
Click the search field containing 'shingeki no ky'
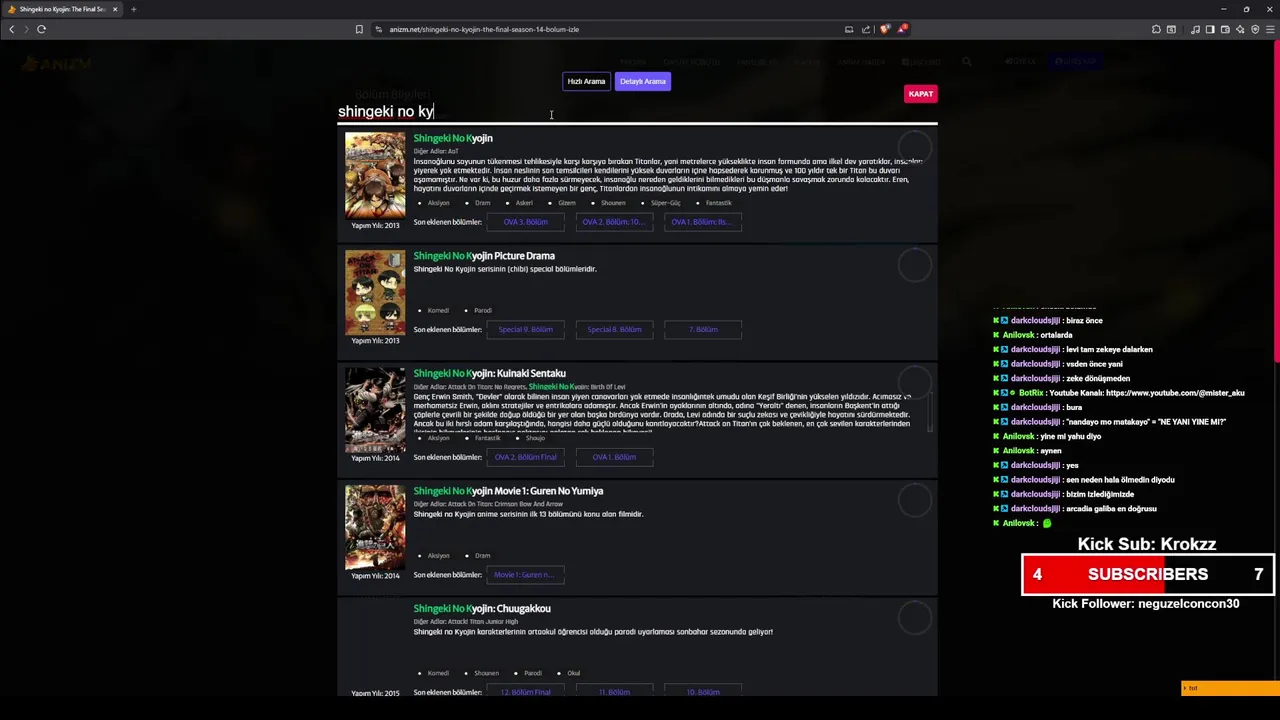[637, 111]
